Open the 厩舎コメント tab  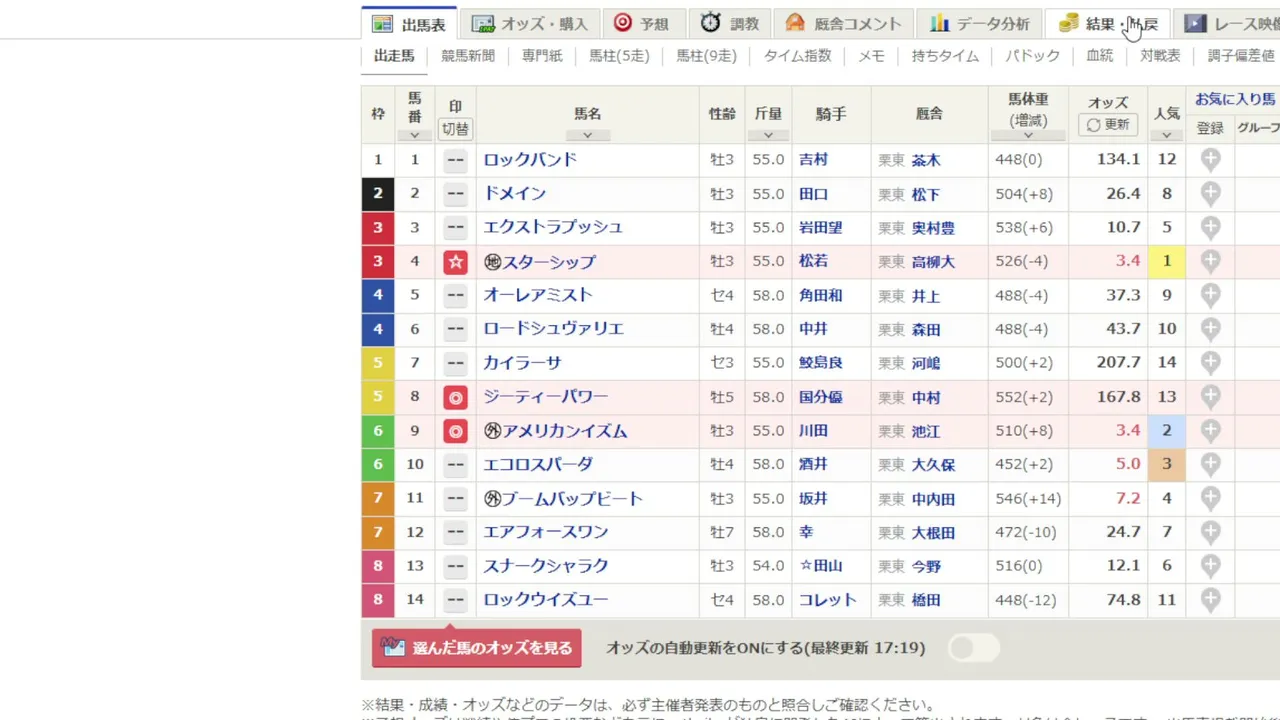click(x=843, y=24)
